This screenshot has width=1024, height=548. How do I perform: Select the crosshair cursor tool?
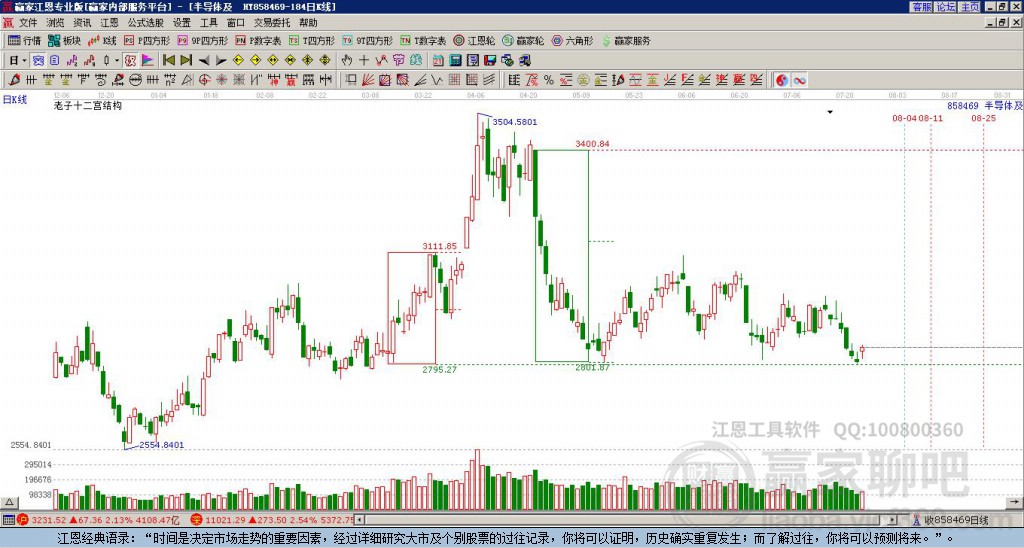[364, 60]
